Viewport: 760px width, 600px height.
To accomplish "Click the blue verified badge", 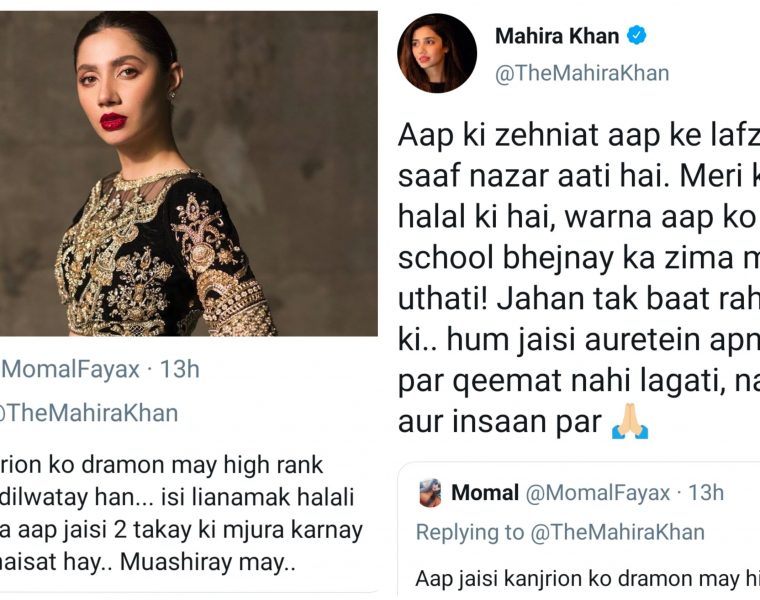I will [x=636, y=36].
